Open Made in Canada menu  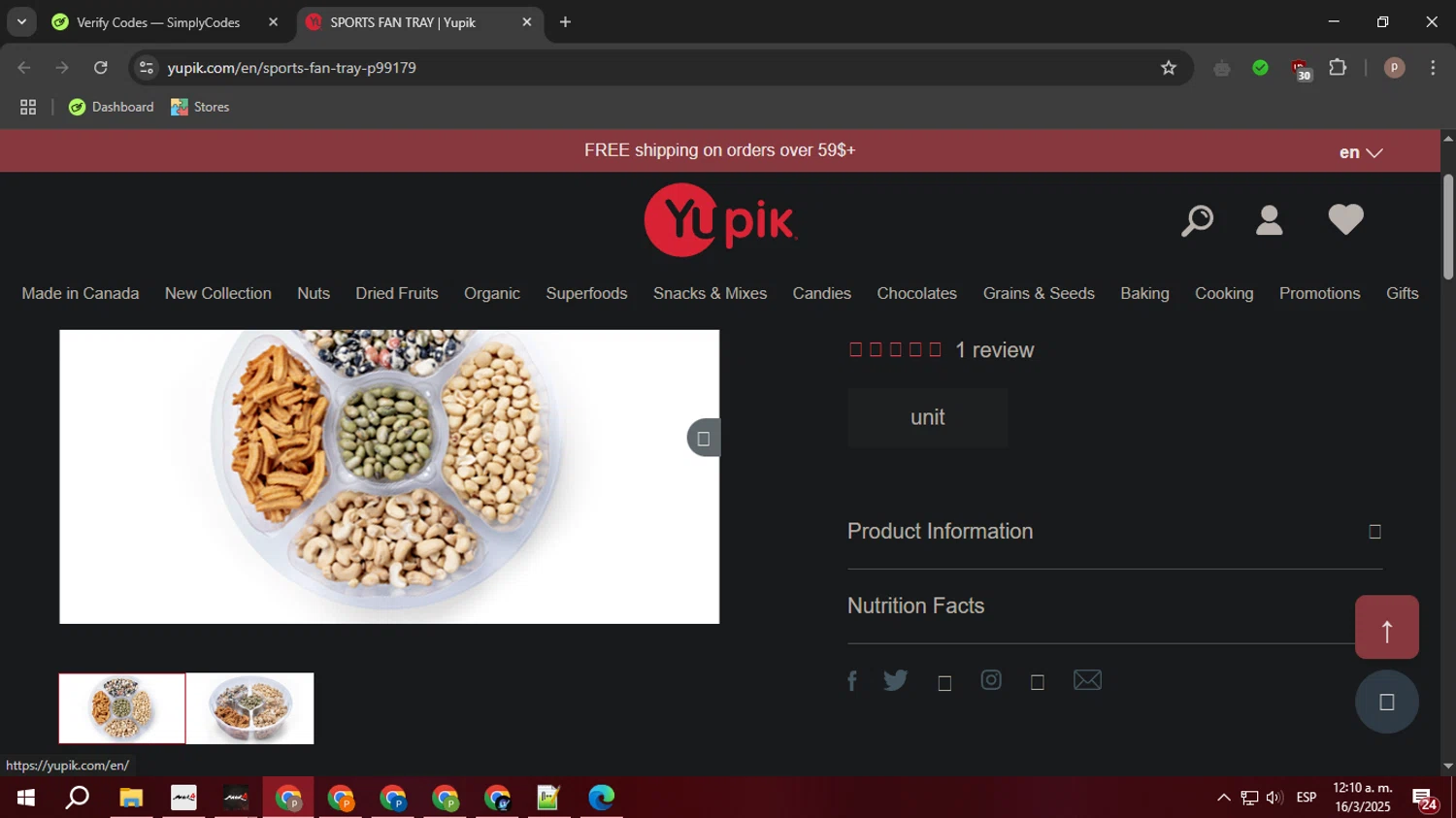[x=81, y=293]
